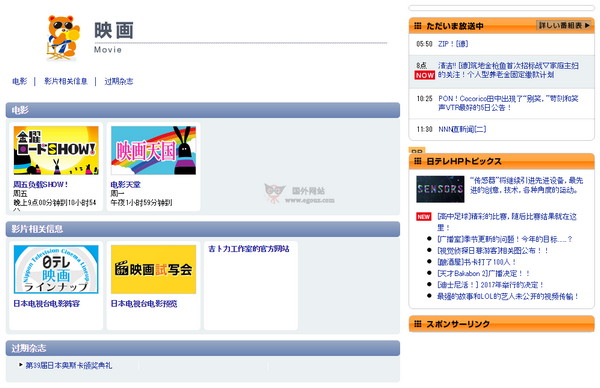Screen dimensions: 600x388
Task: Click the red NEW badge icon
Action: (x=424, y=217)
